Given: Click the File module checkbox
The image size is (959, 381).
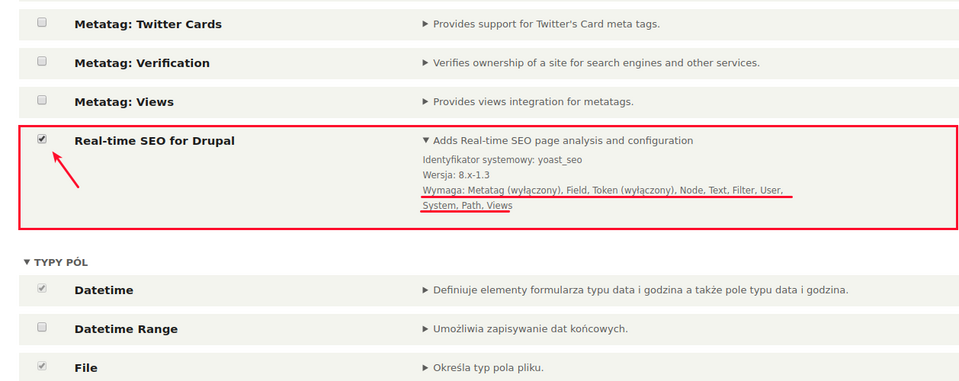Looking at the screenshot, I should tap(42, 366).
